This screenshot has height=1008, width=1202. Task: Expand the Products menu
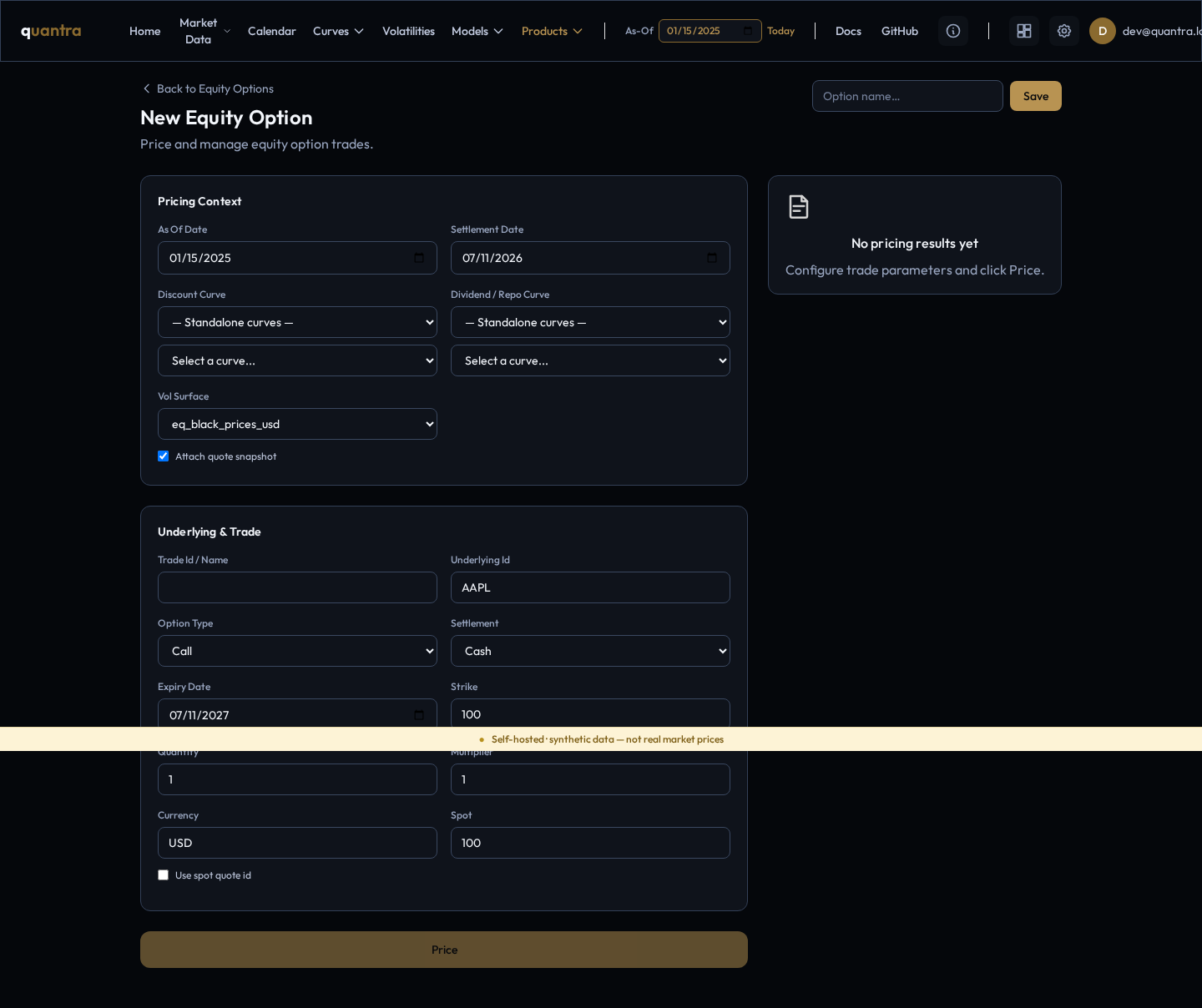pos(552,31)
